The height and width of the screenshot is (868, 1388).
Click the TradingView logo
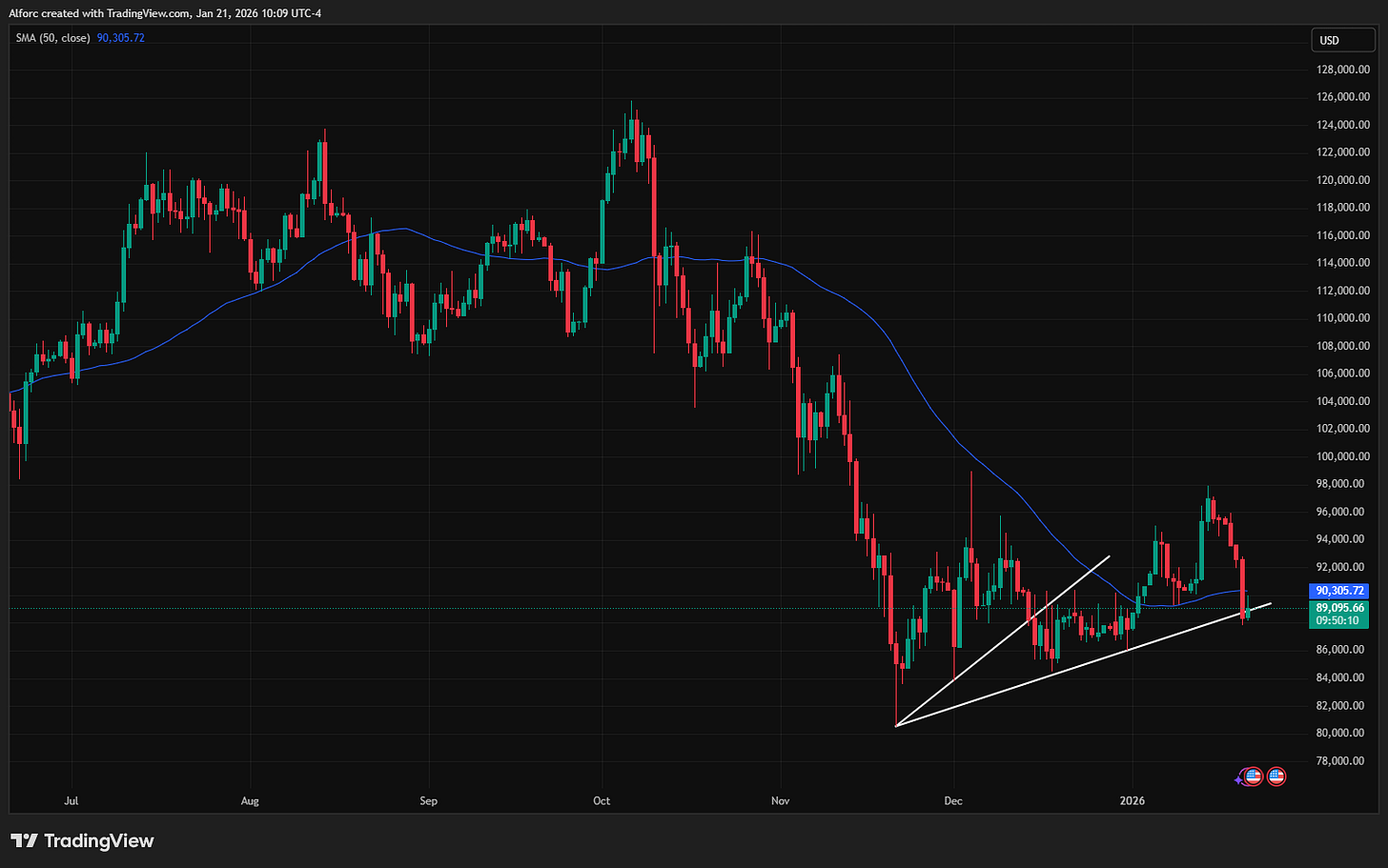pos(82,840)
